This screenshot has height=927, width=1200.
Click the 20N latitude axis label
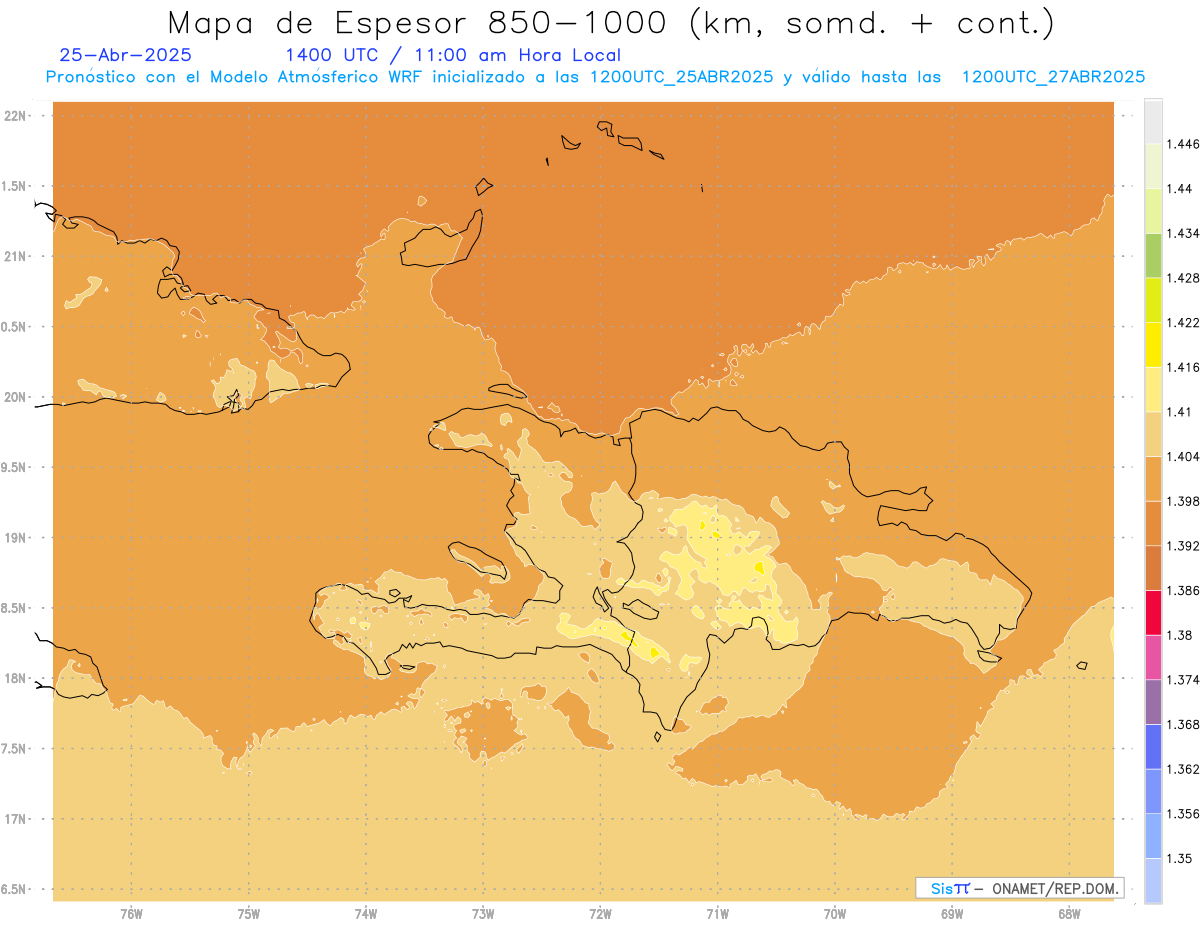[15, 397]
